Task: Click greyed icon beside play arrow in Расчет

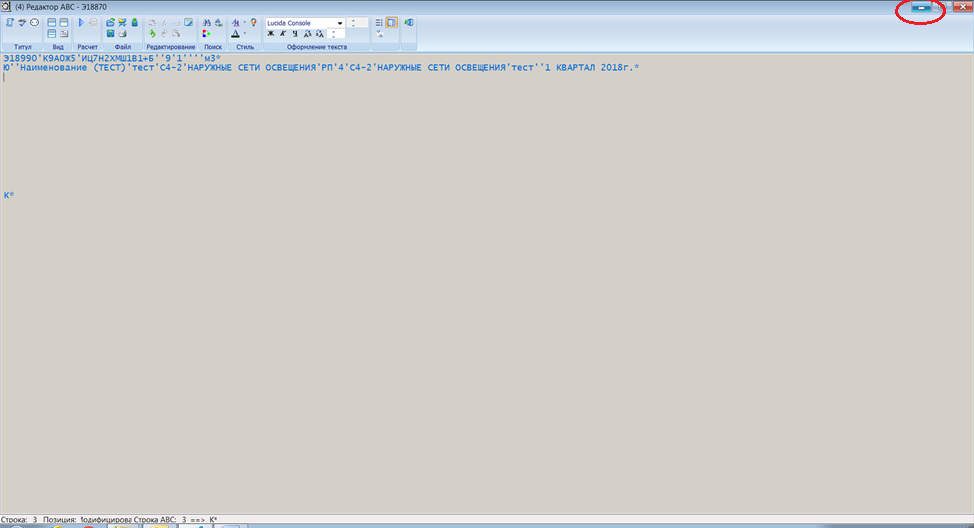Action: pos(93,22)
